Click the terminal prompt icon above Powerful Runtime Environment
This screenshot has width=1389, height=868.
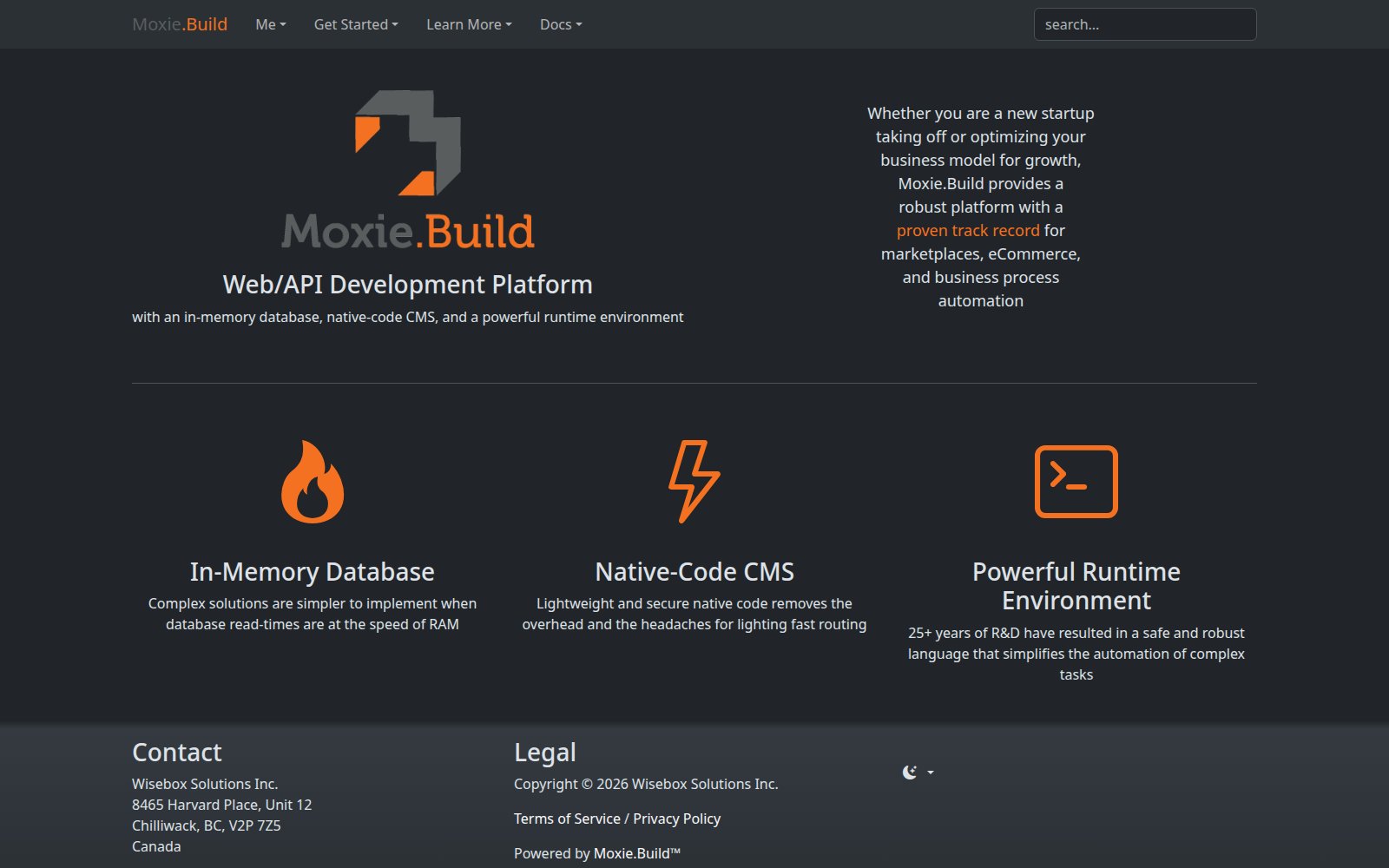[x=1076, y=482]
